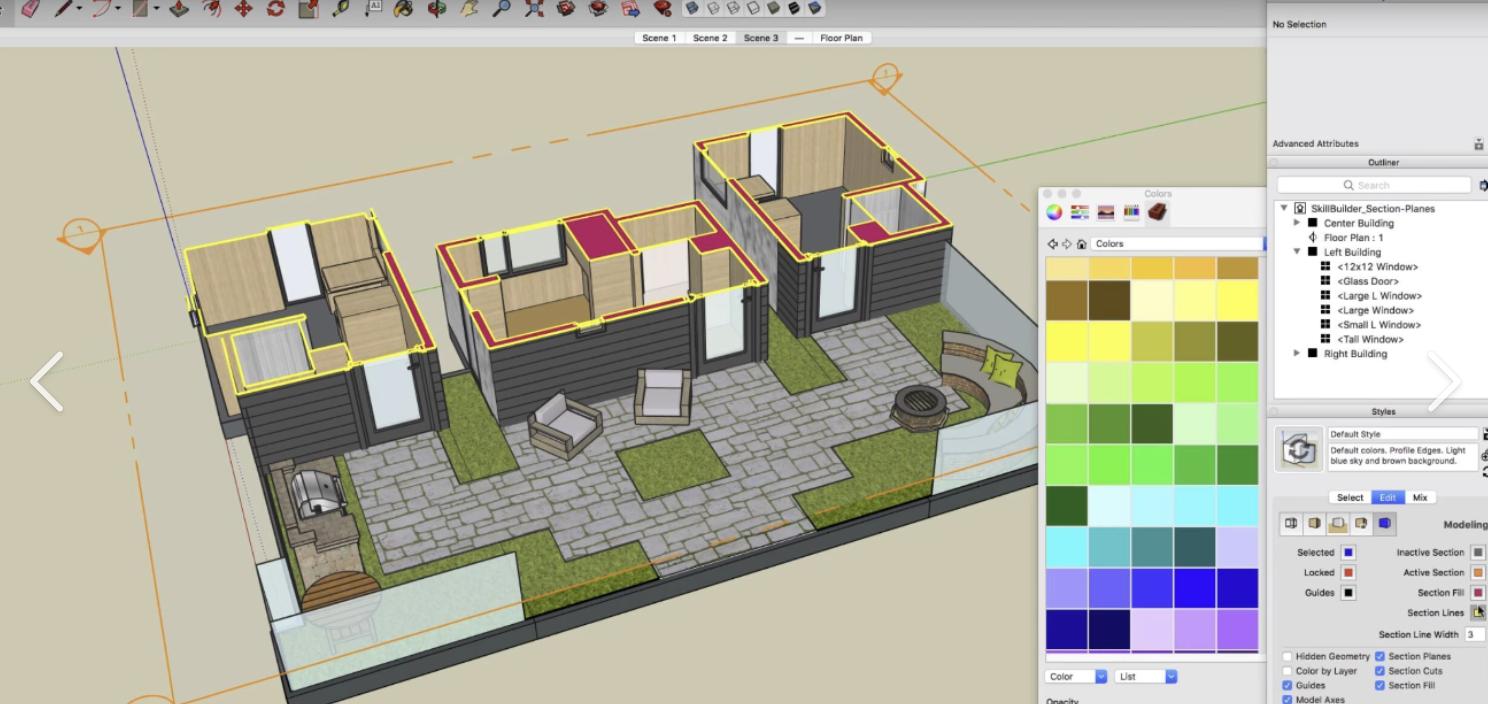Select the Move tool with red arrows
The image size is (1488, 704).
(x=243, y=9)
